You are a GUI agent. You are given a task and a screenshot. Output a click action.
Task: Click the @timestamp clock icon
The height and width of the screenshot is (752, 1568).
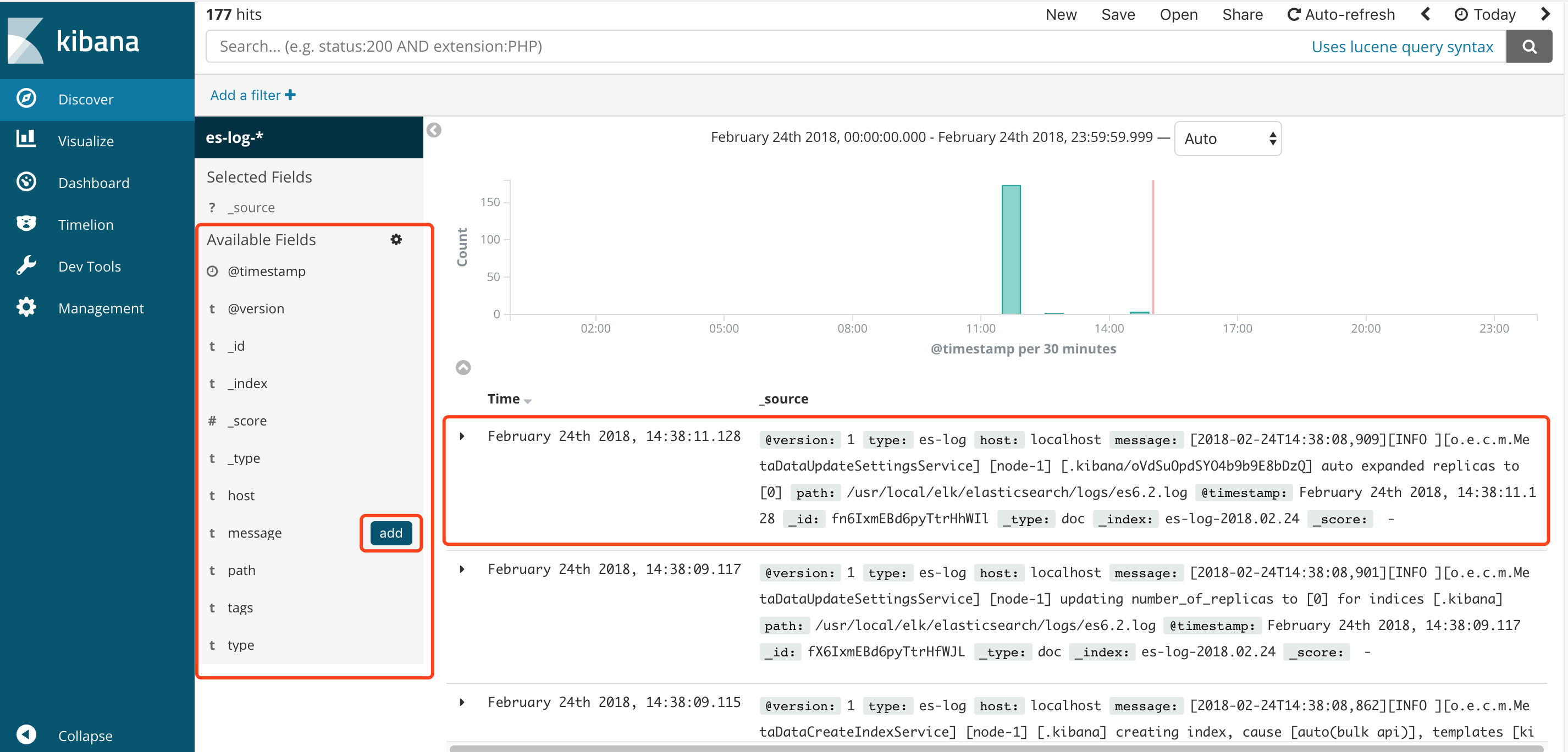pos(212,272)
